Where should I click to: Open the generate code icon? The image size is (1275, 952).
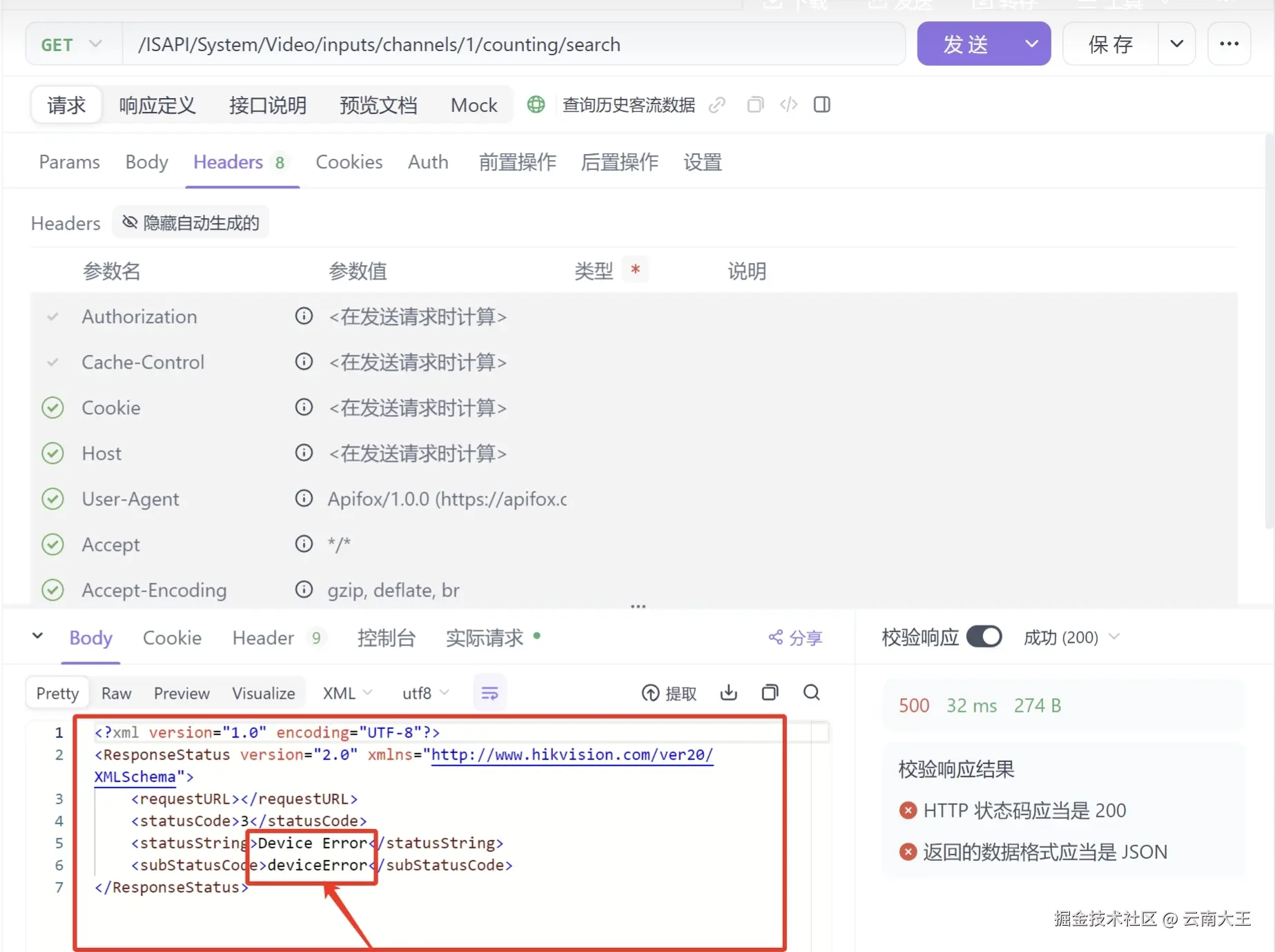[788, 105]
